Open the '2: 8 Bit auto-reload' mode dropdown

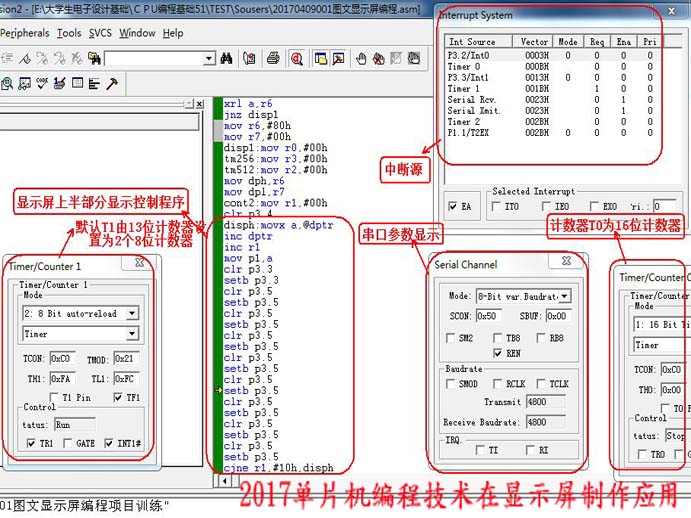tap(132, 313)
